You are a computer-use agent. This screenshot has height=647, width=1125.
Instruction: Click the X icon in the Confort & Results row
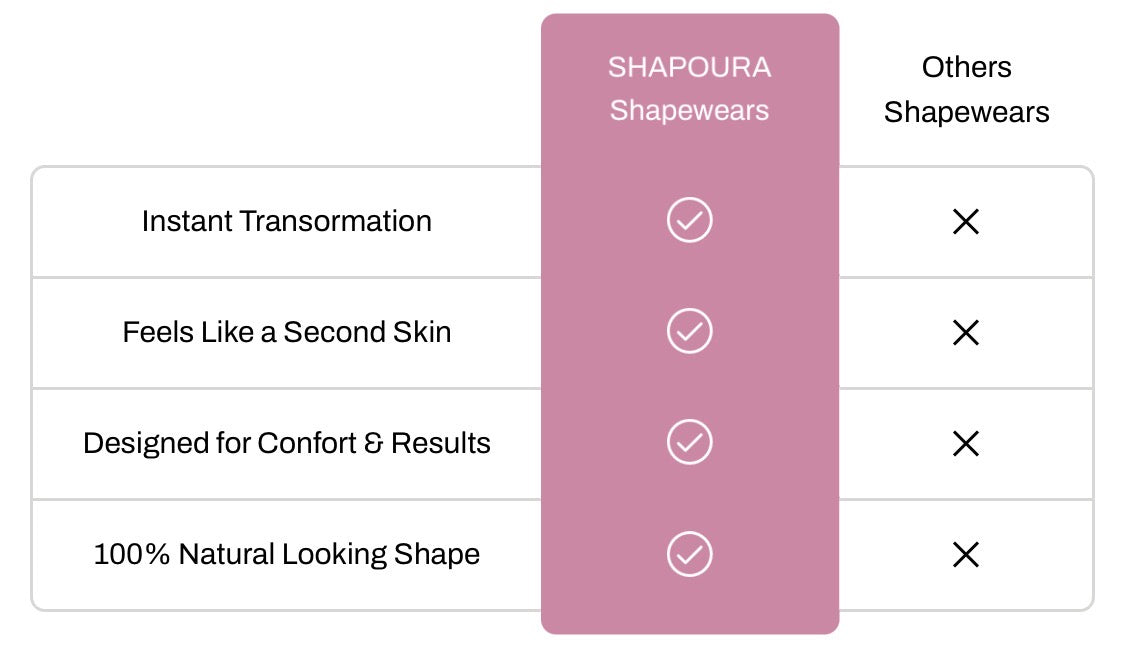point(965,443)
